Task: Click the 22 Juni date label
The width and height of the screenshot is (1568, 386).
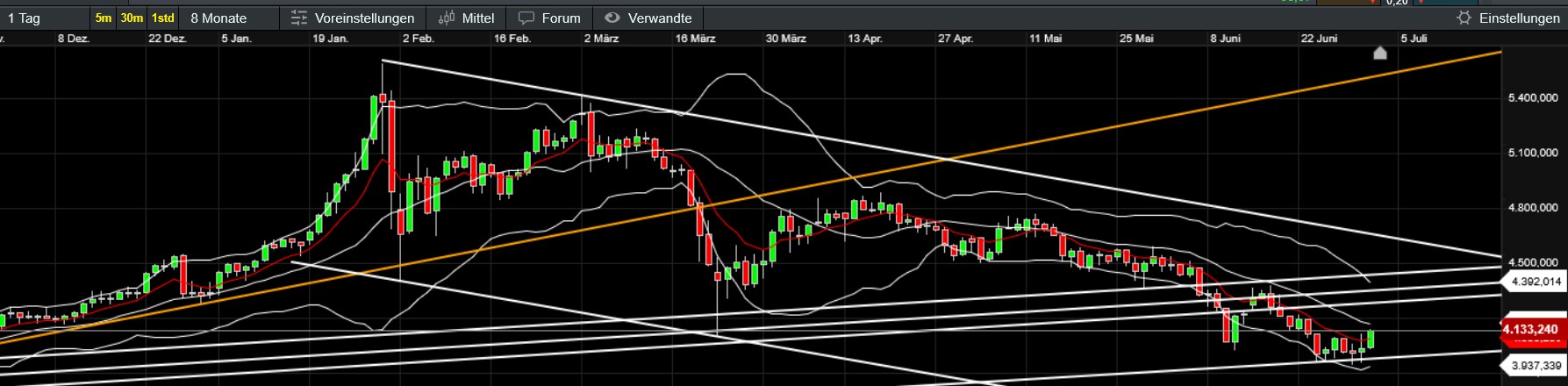Action: (1319, 39)
